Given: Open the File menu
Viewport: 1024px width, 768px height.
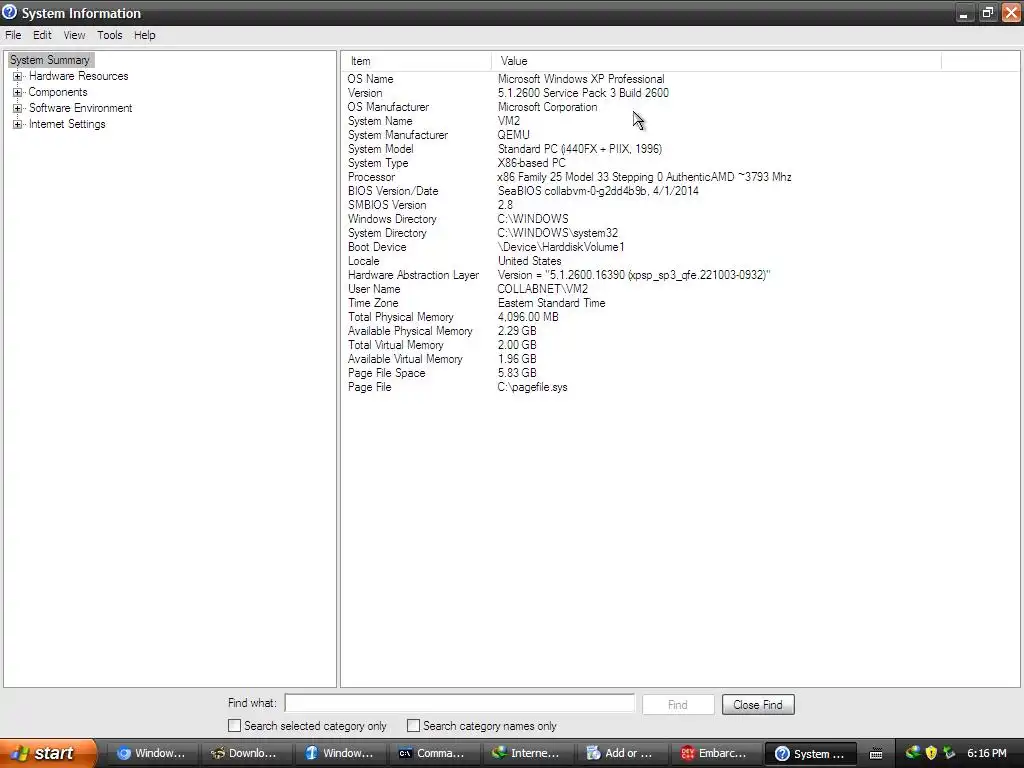Looking at the screenshot, I should coord(13,35).
